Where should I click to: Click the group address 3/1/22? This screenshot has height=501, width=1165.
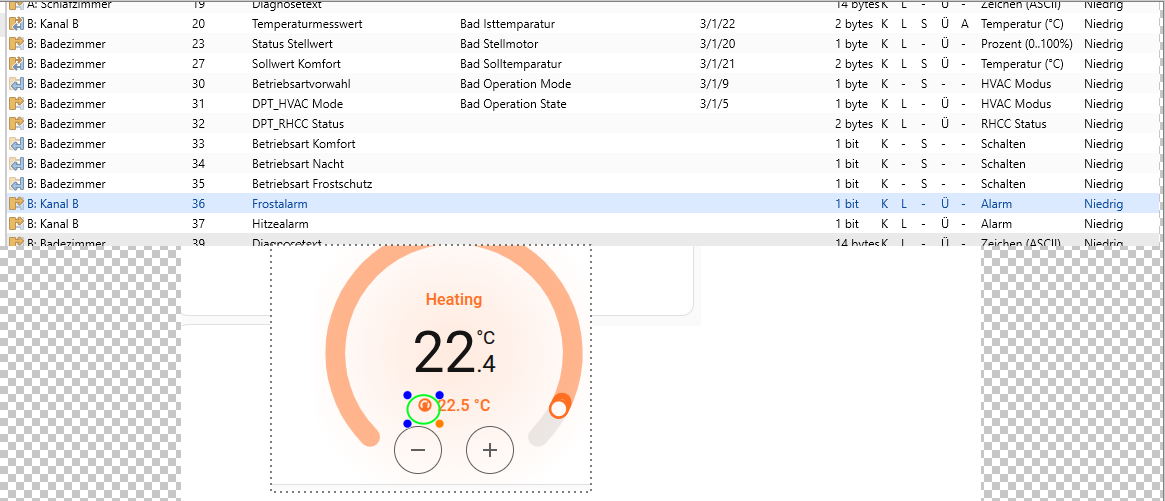click(x=718, y=24)
